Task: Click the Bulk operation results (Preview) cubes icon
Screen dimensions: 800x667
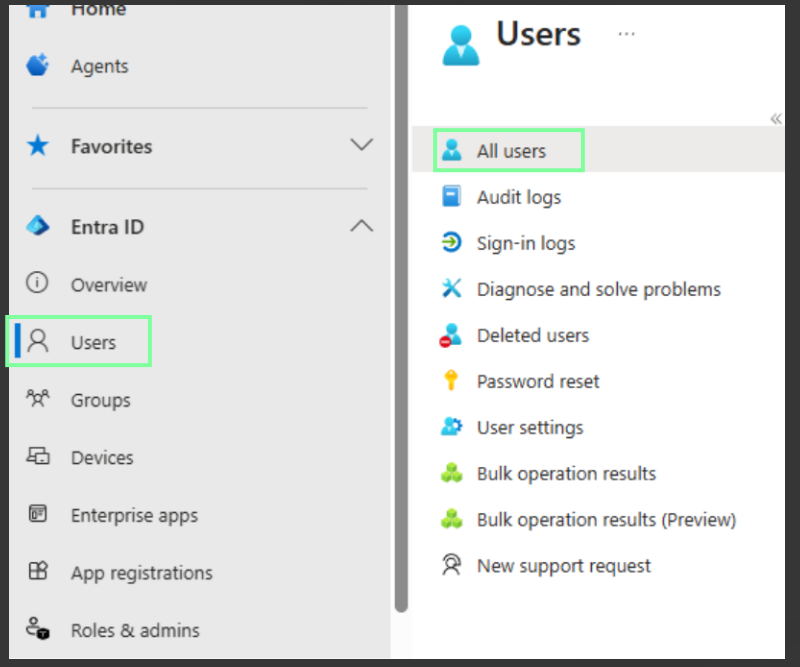Action: pyautogui.click(x=452, y=519)
